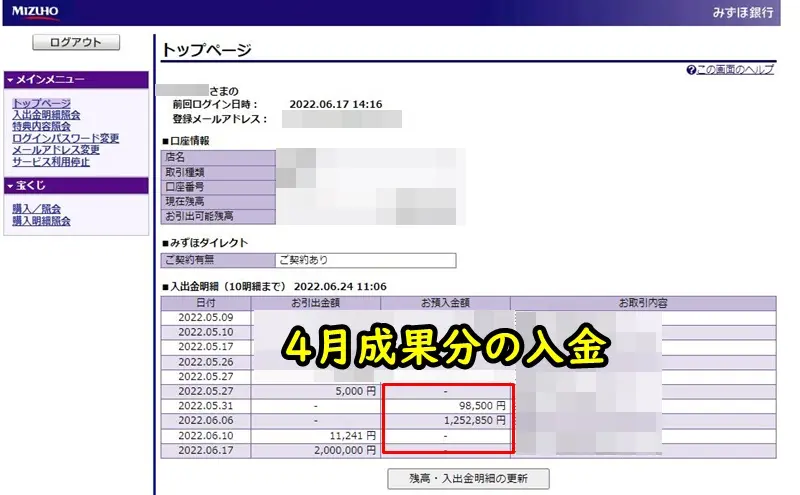Open the help question mark icon
800x495 pixels.
pyautogui.click(x=691, y=70)
